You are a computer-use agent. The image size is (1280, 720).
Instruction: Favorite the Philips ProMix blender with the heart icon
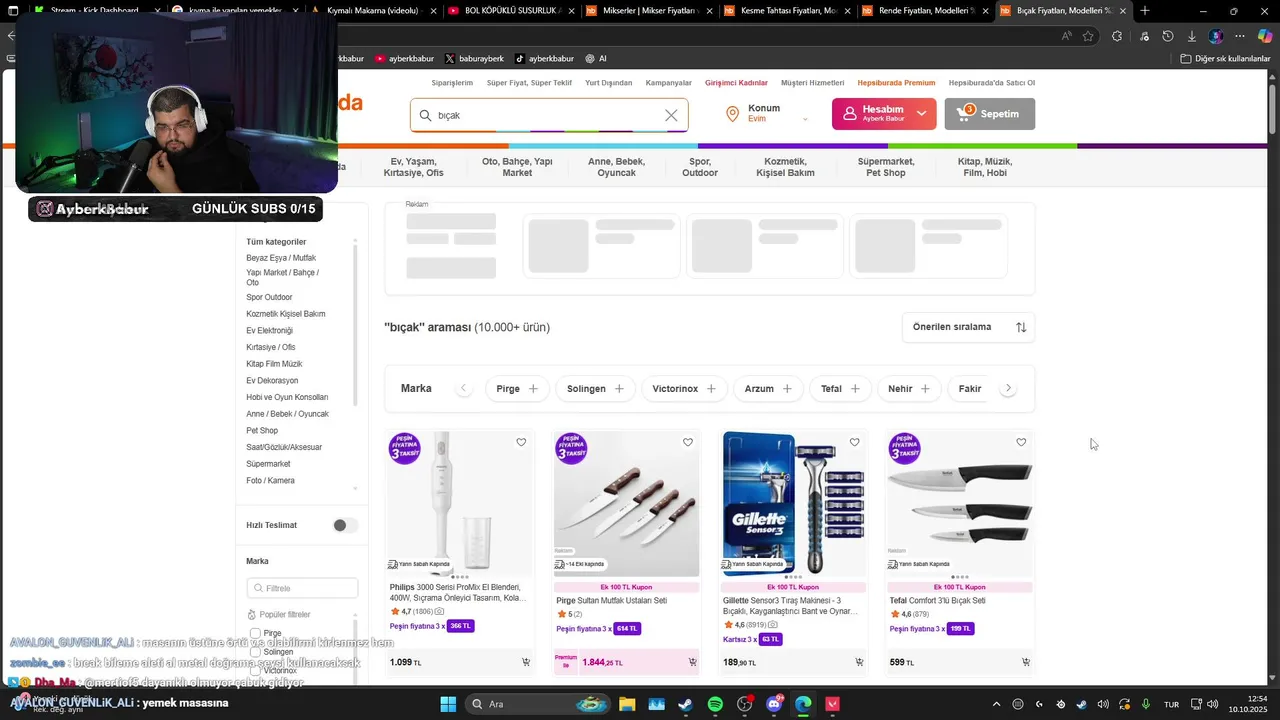[x=521, y=442]
